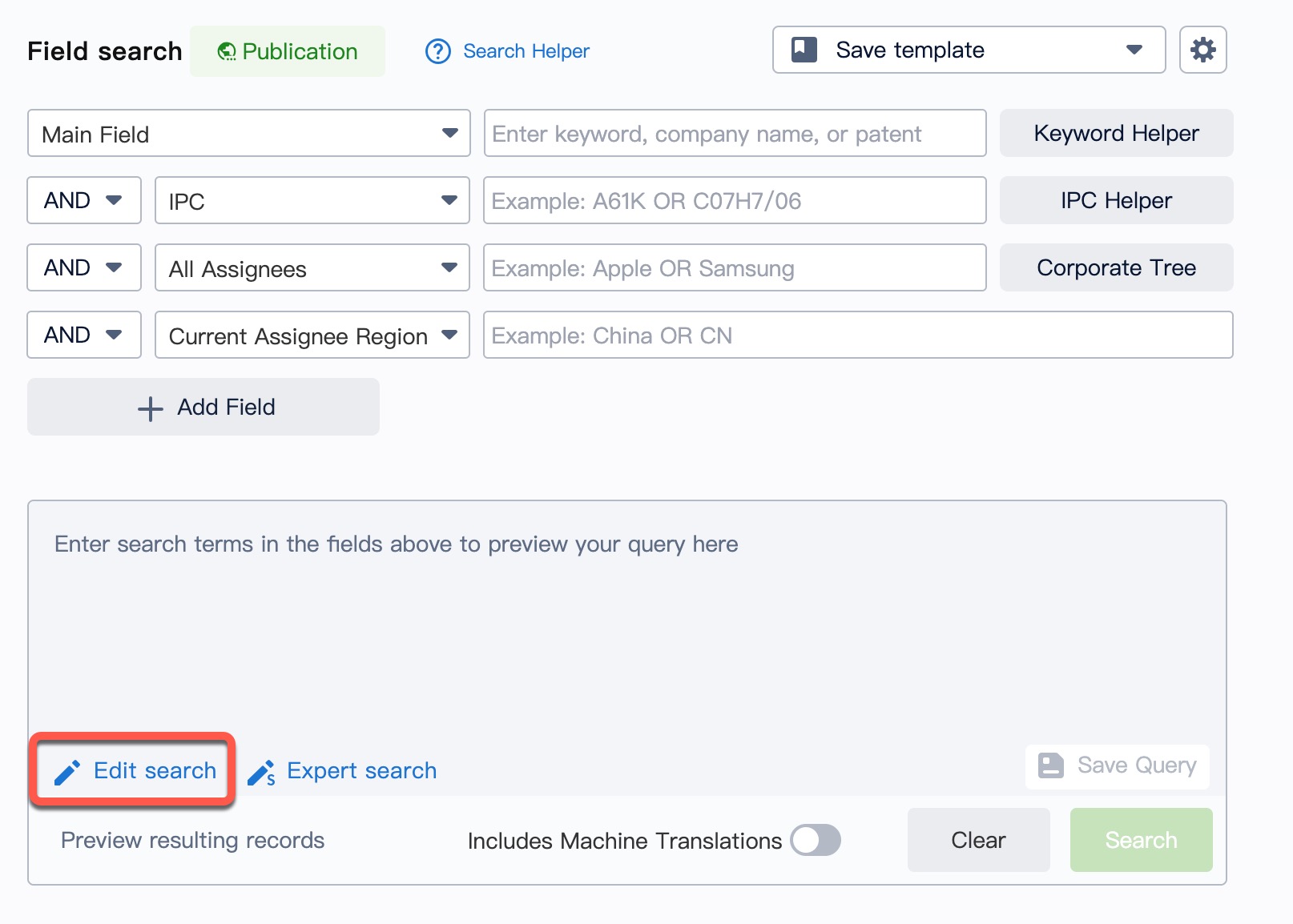Open the Current Assignee Region dropdown
Image resolution: width=1293 pixels, height=924 pixels.
tap(312, 335)
